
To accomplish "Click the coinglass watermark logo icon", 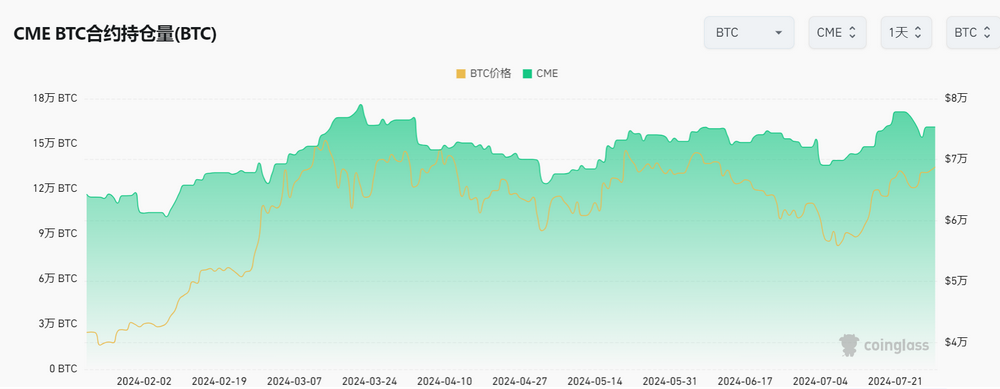I will click(x=849, y=345).
